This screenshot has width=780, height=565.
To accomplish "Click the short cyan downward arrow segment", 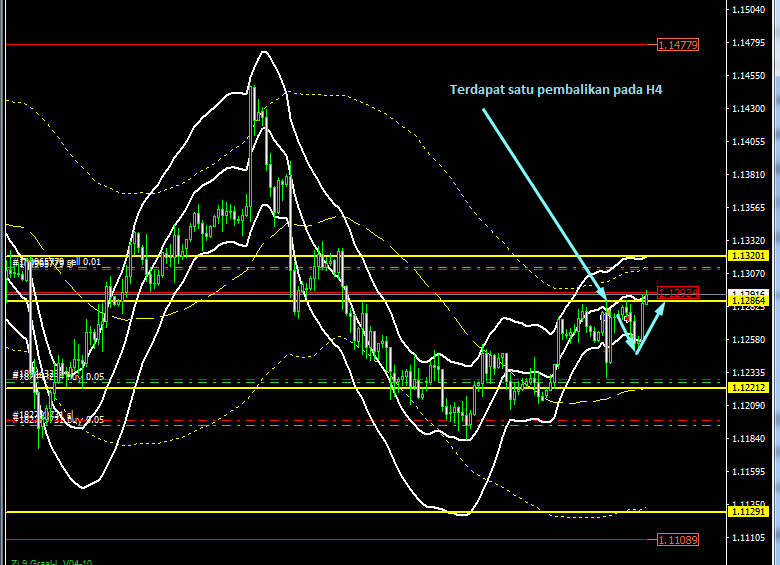I will (624, 331).
